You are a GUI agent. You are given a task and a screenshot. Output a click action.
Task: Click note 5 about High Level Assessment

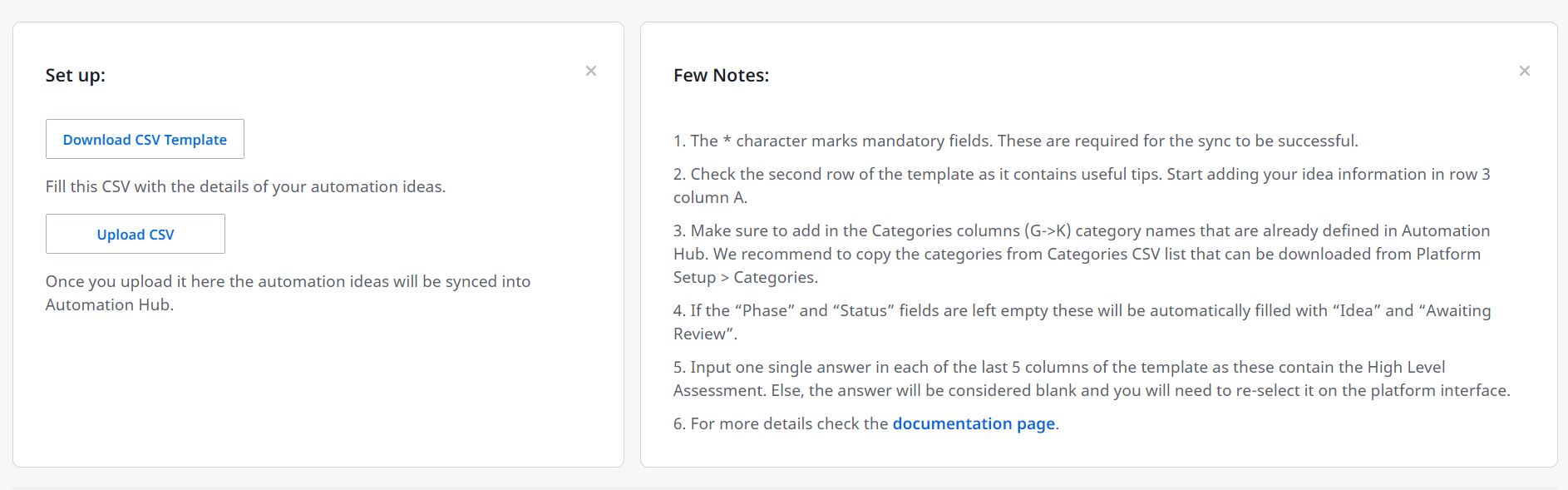click(x=1092, y=379)
